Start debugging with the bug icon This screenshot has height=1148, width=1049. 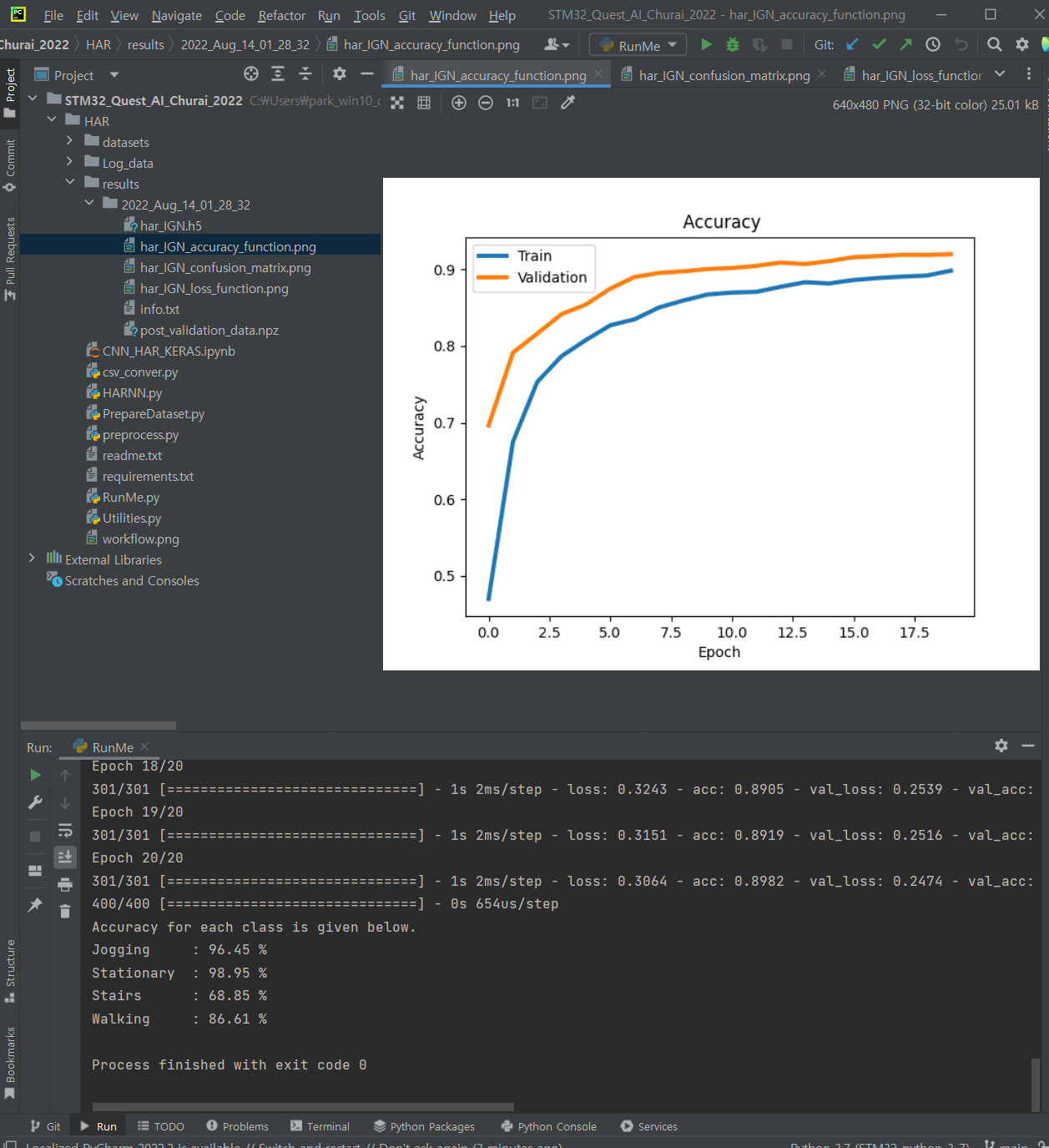tap(733, 45)
